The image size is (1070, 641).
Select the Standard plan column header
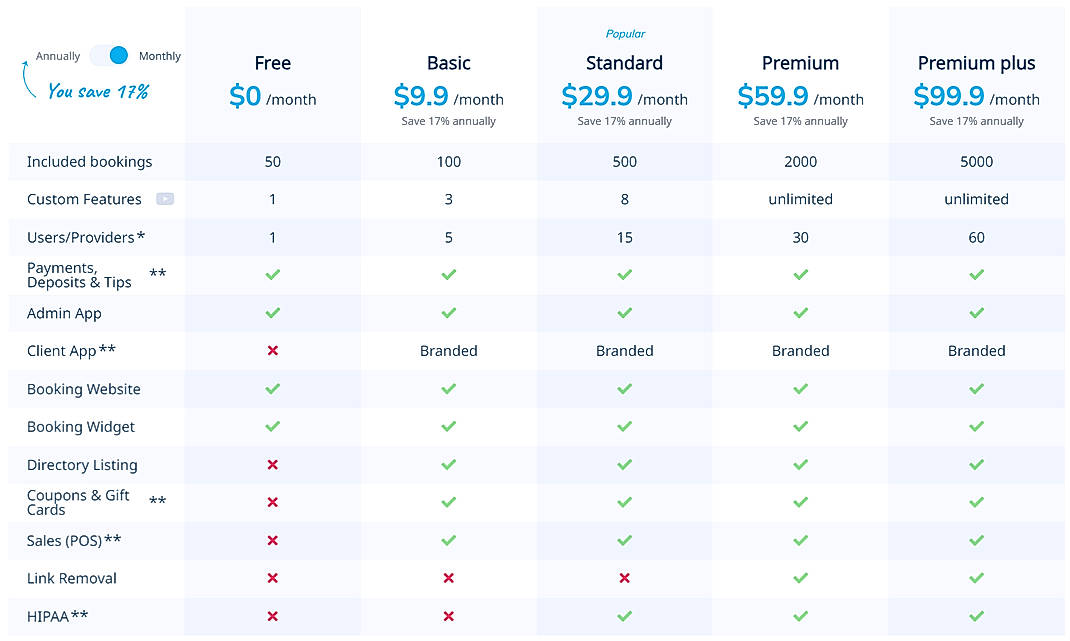tap(624, 62)
